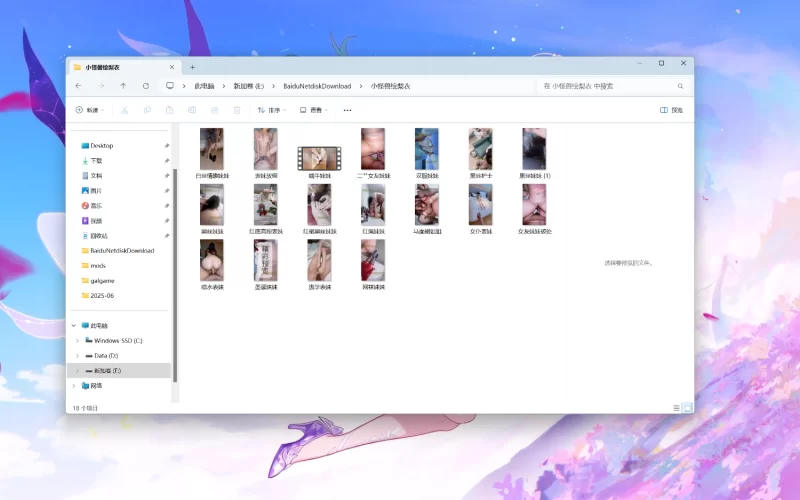Screen dimensions: 800x500
Task: Click the navigation pane vertical scrollbar
Action: 175,276
